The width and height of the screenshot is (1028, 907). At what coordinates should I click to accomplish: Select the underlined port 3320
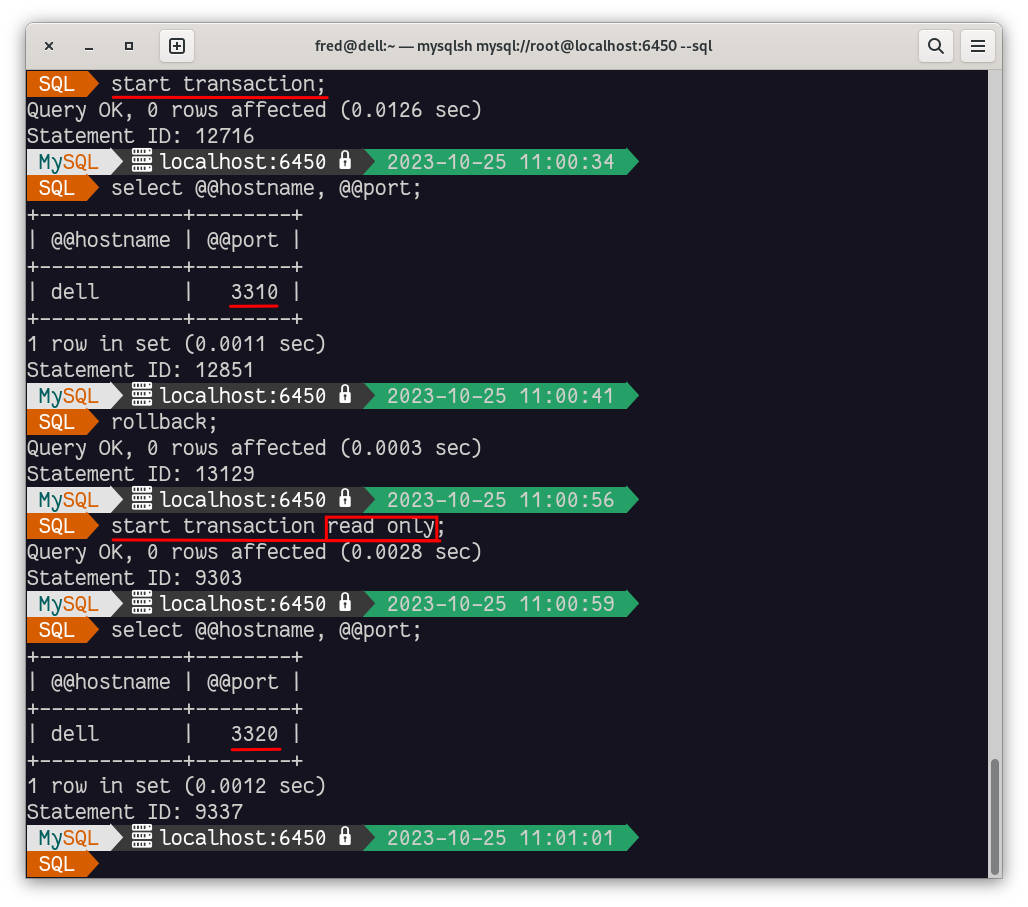pyautogui.click(x=253, y=733)
